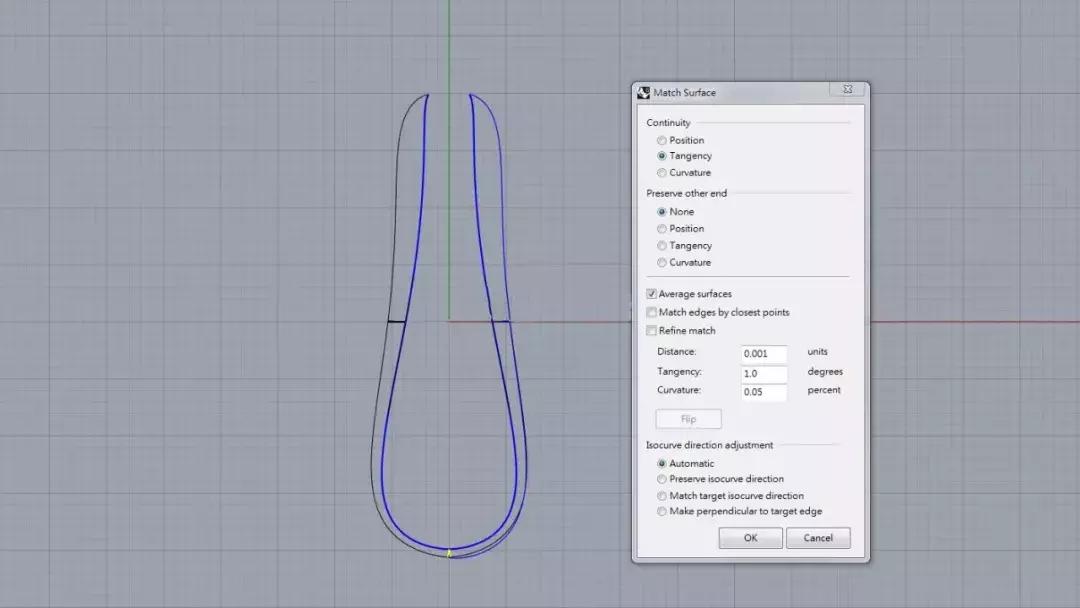
Task: Select None for Preserve other end
Action: 662,212
